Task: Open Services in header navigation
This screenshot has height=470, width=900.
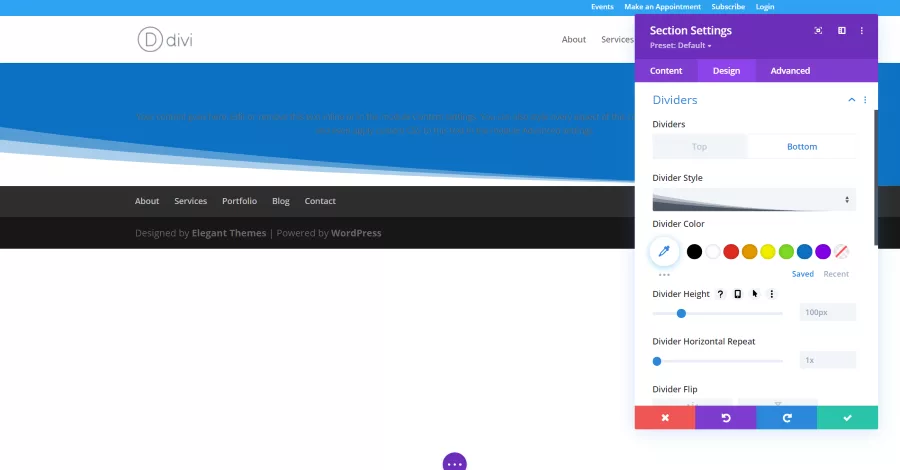Action: click(617, 40)
